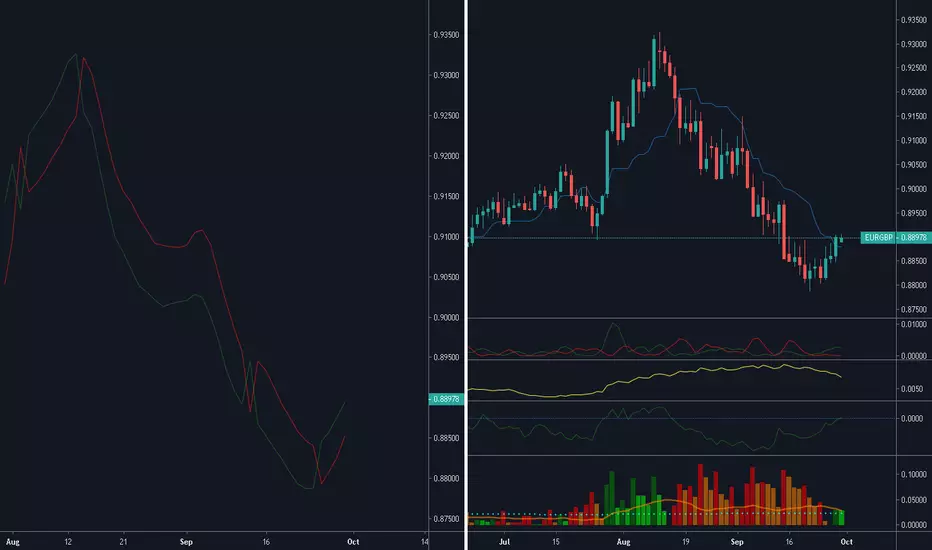This screenshot has width=932, height=550.
Task: Select 0.90000 on the left chart price axis
Action: [x=446, y=318]
